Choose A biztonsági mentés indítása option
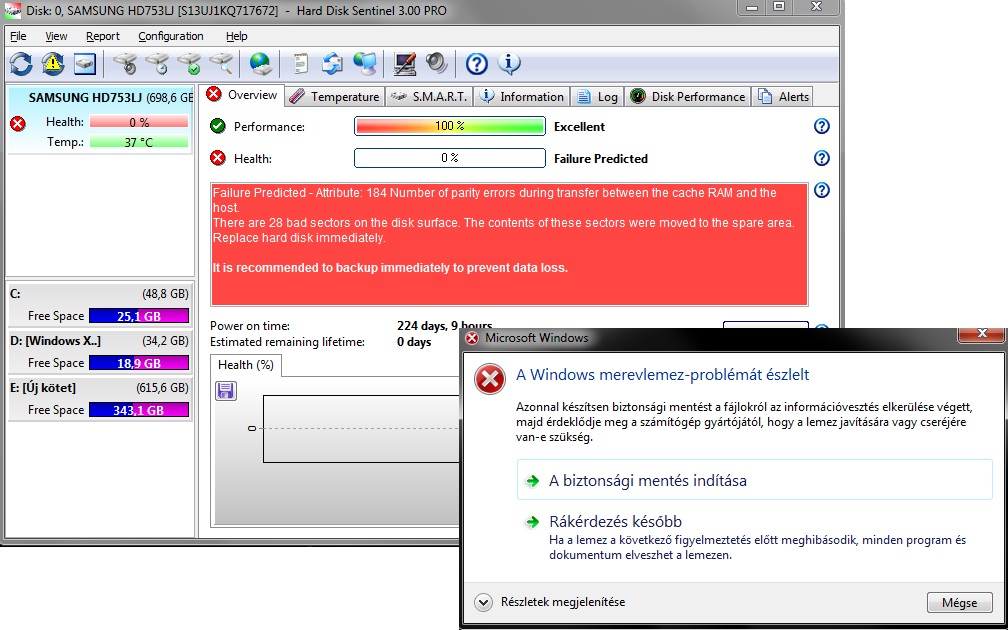The width and height of the screenshot is (1008, 630). [647, 480]
